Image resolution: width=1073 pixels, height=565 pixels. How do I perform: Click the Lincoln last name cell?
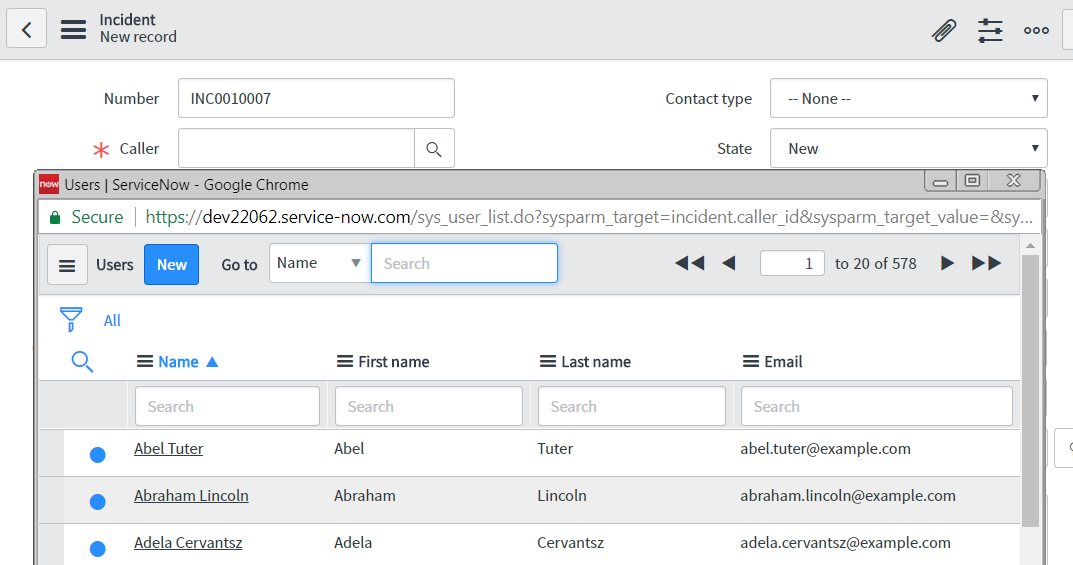click(562, 496)
